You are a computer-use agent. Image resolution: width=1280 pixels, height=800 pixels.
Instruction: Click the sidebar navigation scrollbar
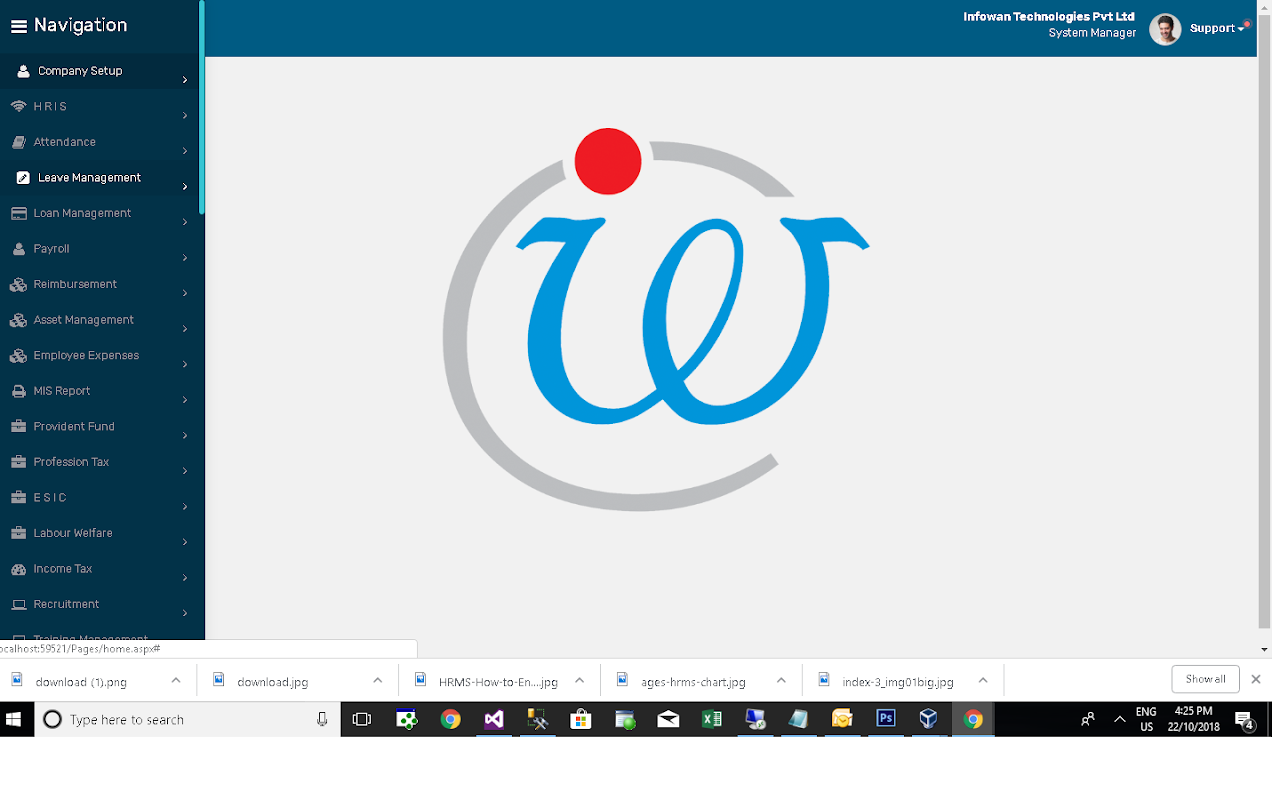click(x=202, y=107)
